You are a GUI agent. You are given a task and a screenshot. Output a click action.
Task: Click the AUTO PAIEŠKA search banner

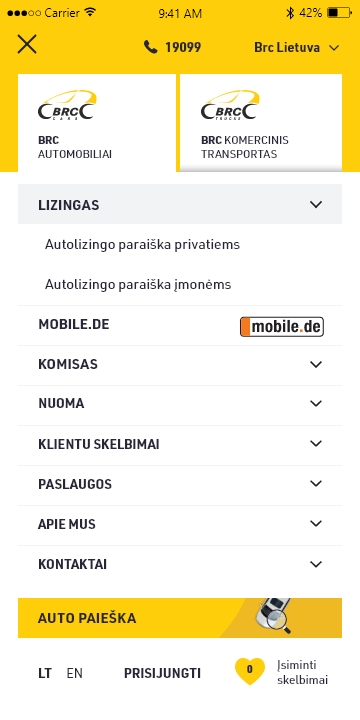(x=180, y=618)
